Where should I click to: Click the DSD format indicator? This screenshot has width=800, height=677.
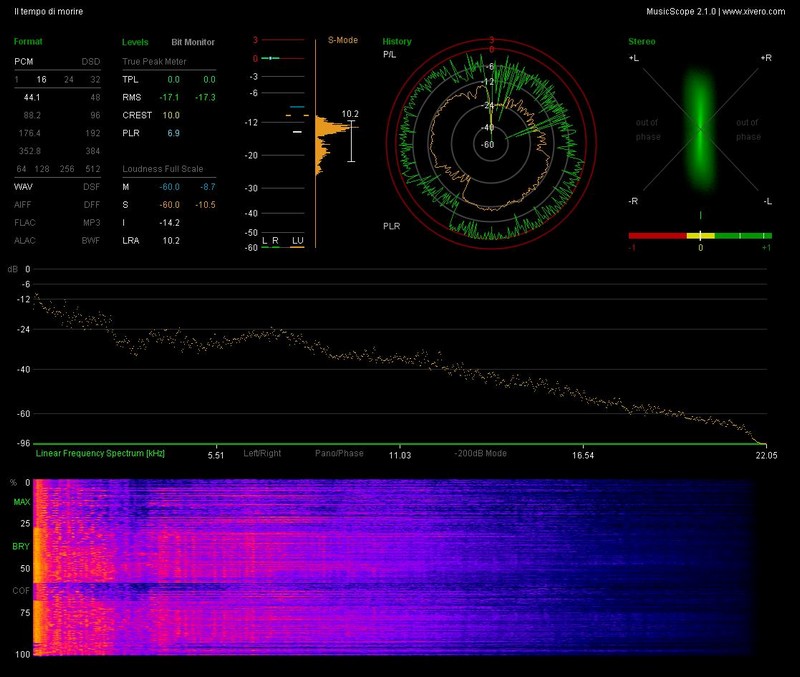coord(91,62)
